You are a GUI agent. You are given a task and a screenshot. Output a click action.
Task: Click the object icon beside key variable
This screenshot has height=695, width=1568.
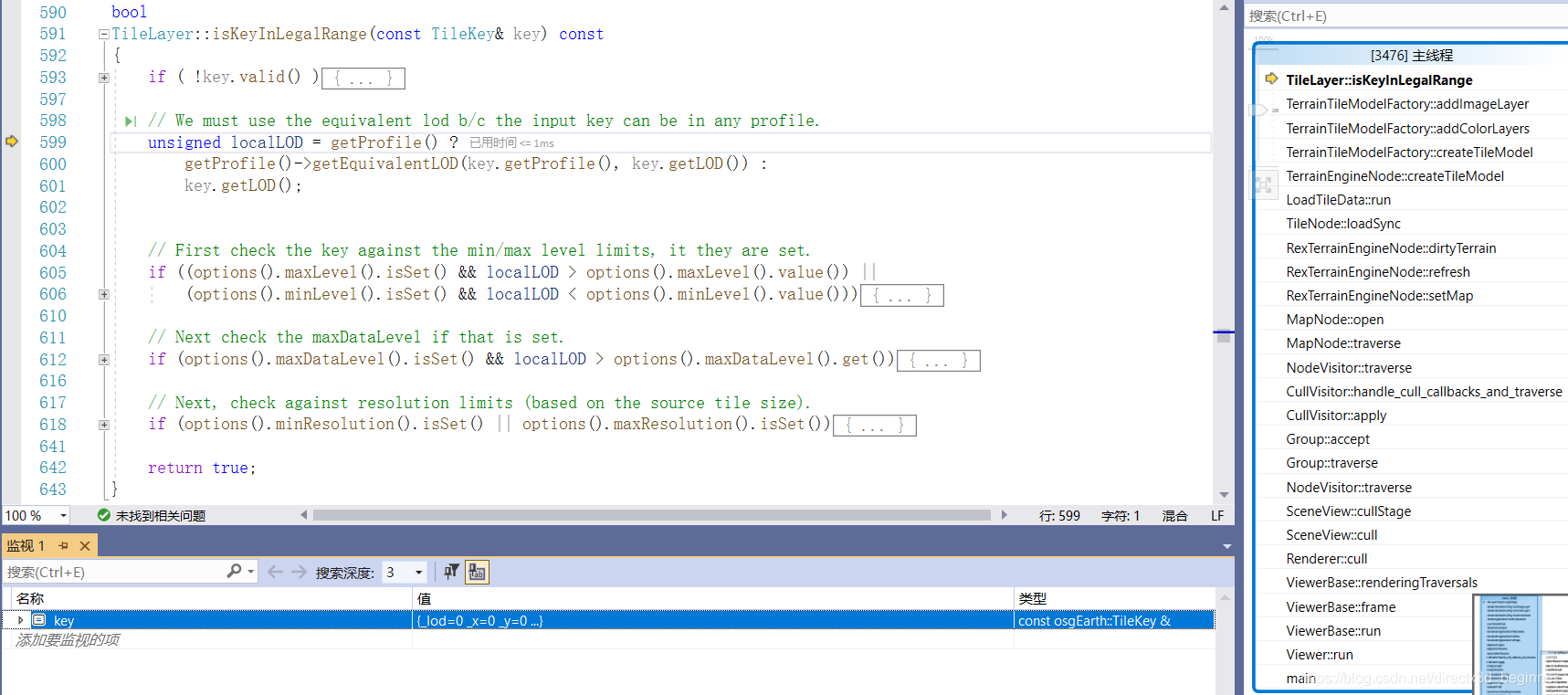[39, 620]
